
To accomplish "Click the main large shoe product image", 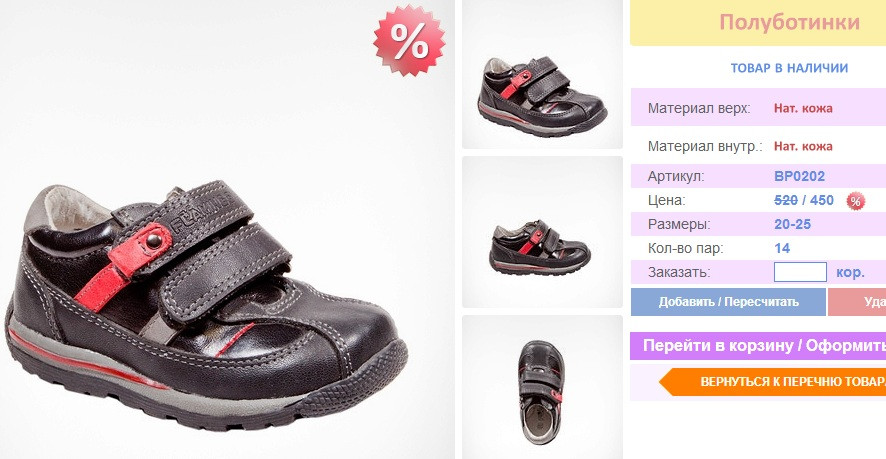I will pyautogui.click(x=227, y=230).
